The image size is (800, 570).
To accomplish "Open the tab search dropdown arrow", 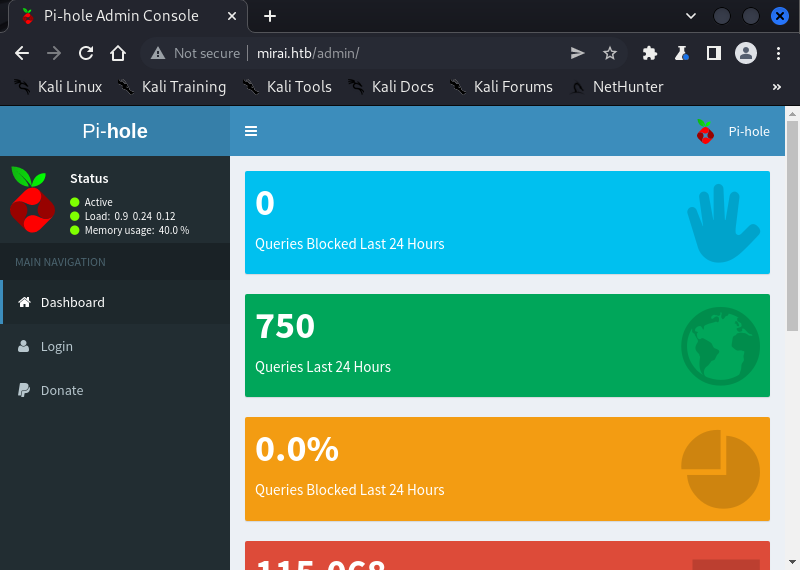I will pos(690,16).
